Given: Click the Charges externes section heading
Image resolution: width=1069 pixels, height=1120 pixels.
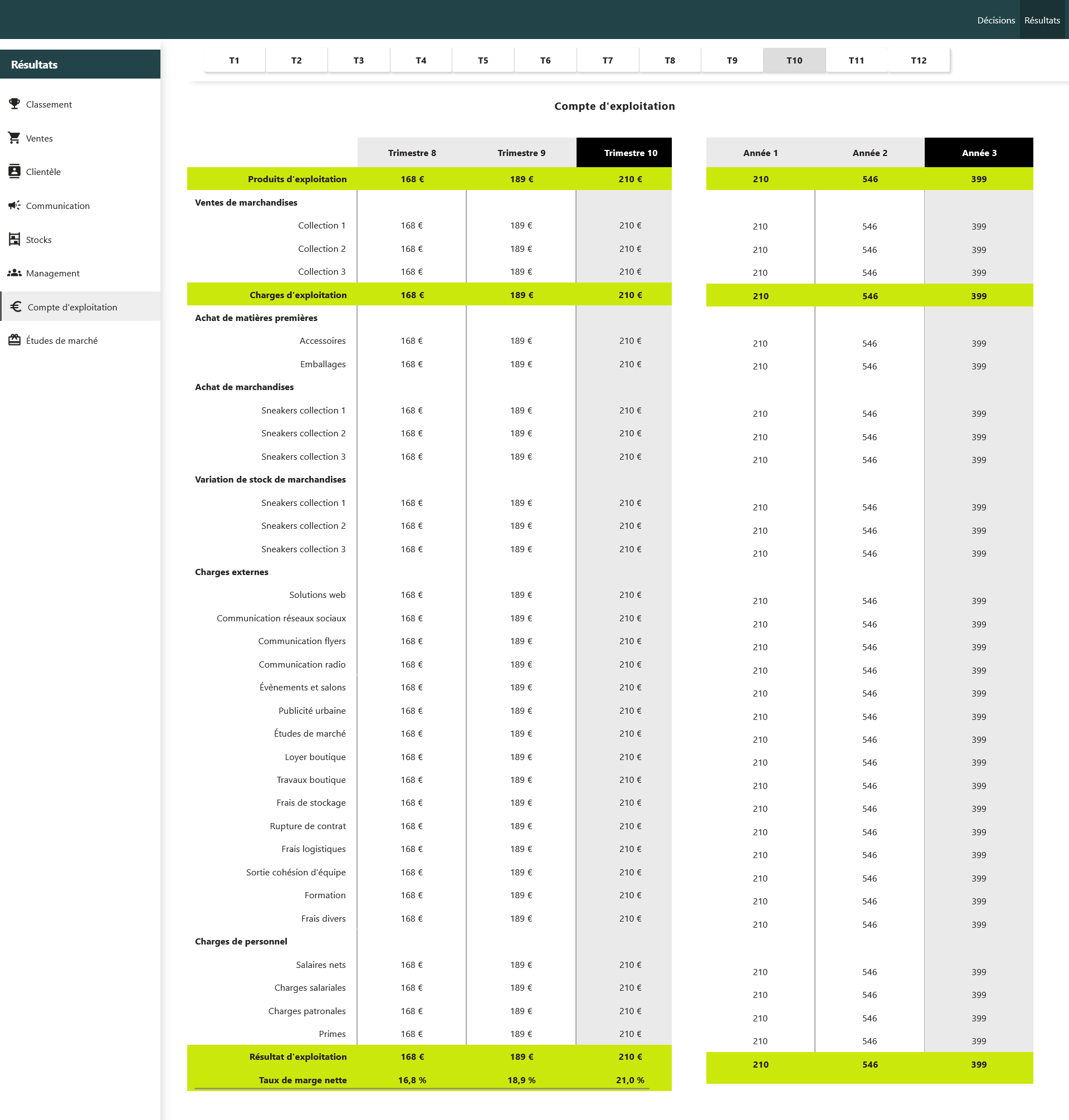Looking at the screenshot, I should tap(231, 572).
